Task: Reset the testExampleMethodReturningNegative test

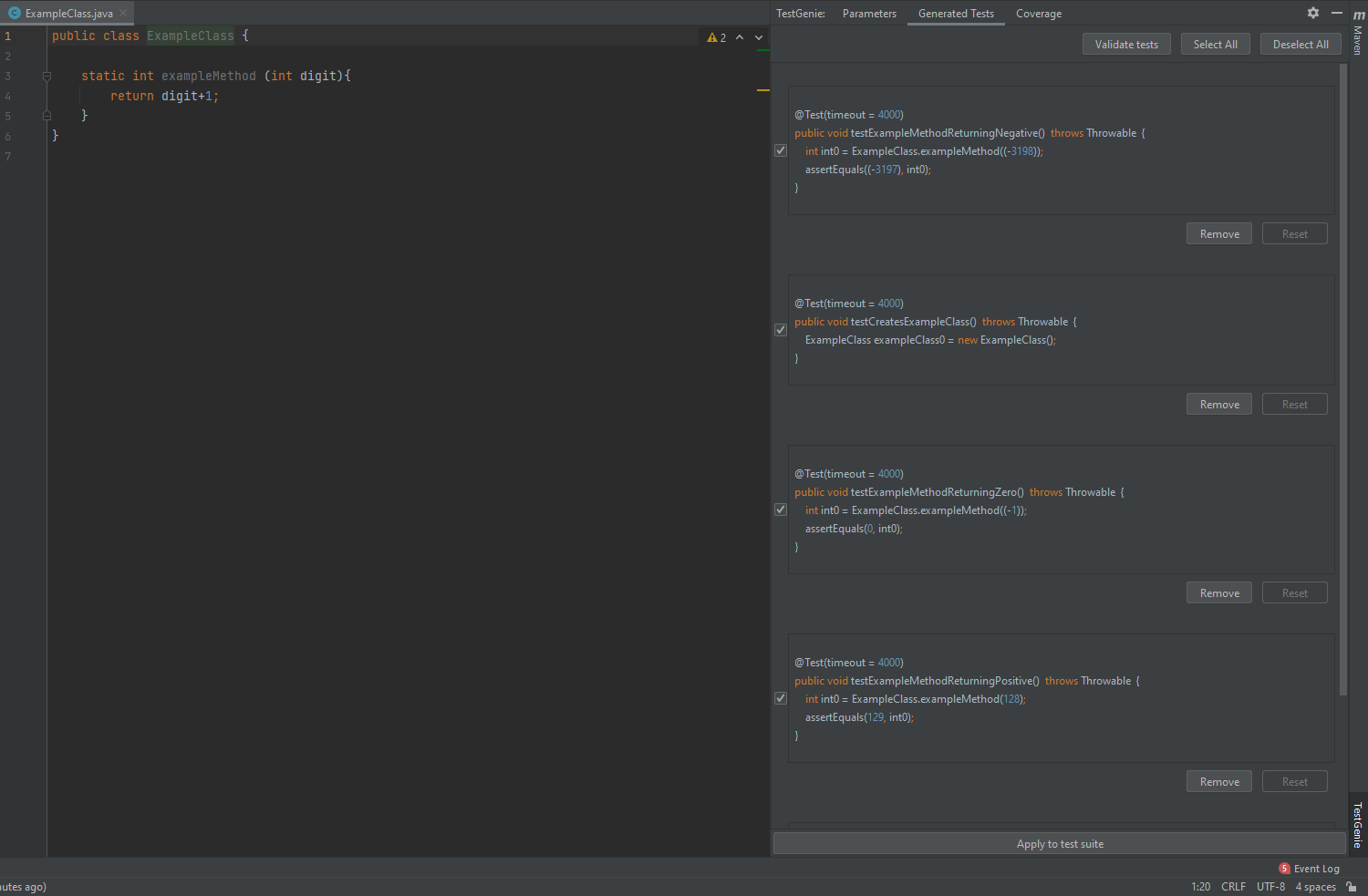Action: tap(1295, 234)
